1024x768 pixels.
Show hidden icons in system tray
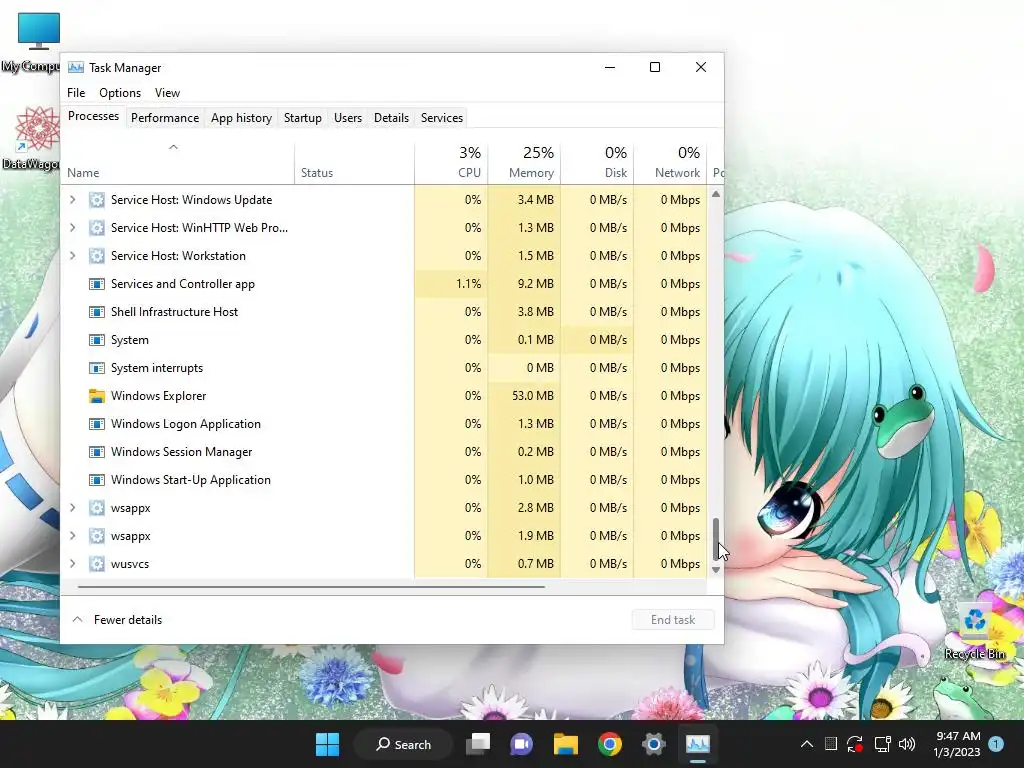(x=807, y=744)
